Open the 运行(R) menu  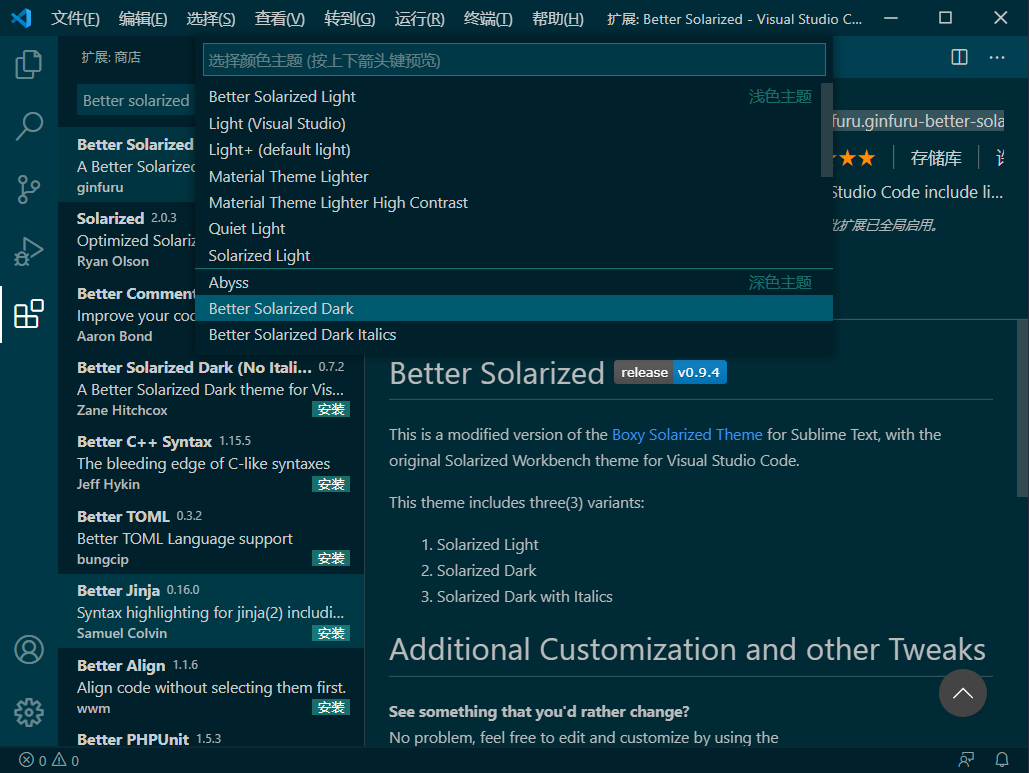coord(419,18)
